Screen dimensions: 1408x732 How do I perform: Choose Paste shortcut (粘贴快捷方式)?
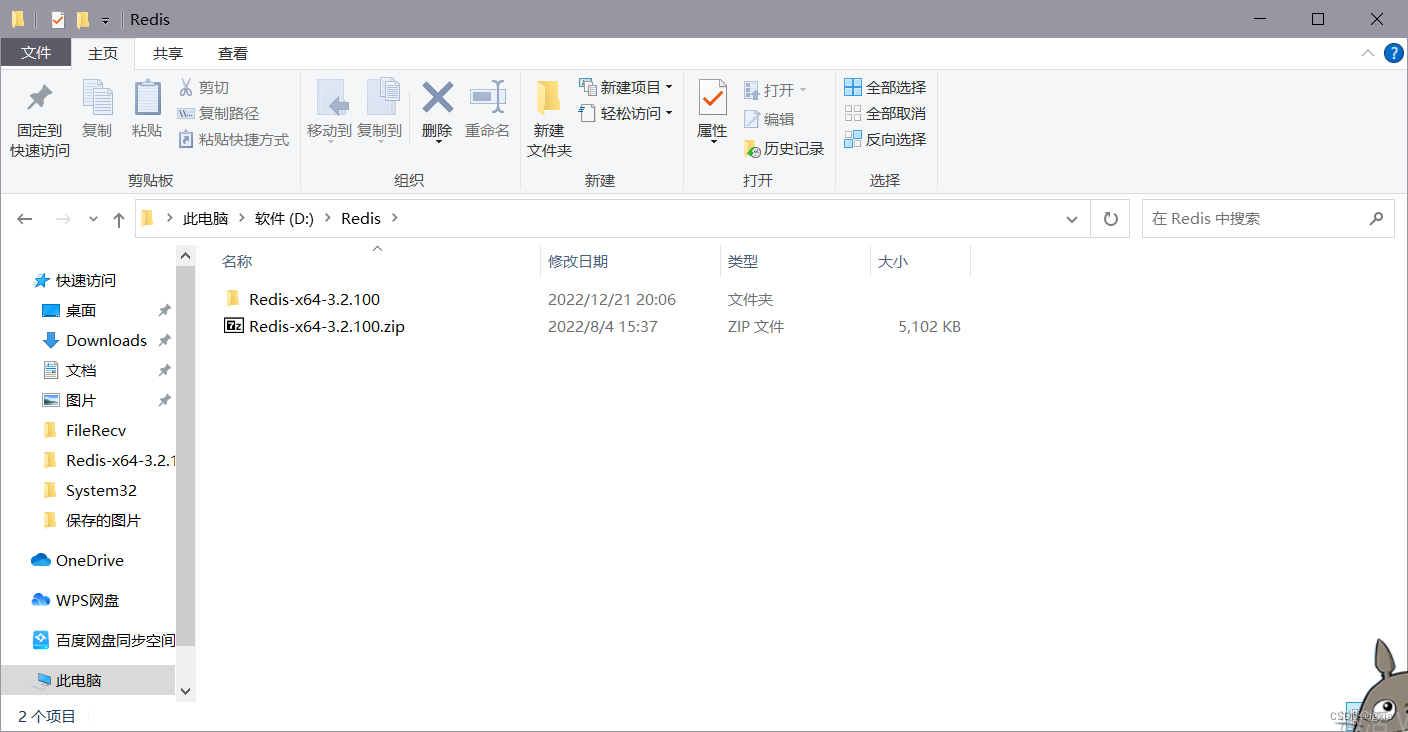point(233,140)
